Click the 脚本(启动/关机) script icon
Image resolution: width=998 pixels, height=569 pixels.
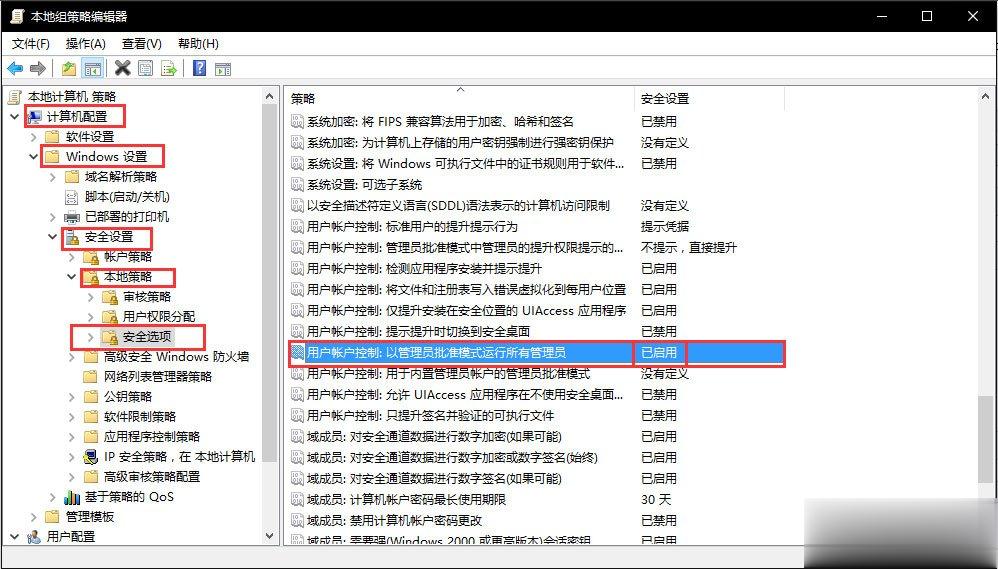click(x=72, y=197)
